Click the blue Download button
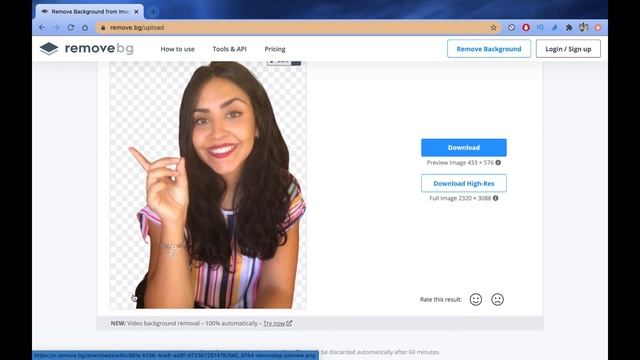The image size is (640, 360). pyautogui.click(x=464, y=147)
